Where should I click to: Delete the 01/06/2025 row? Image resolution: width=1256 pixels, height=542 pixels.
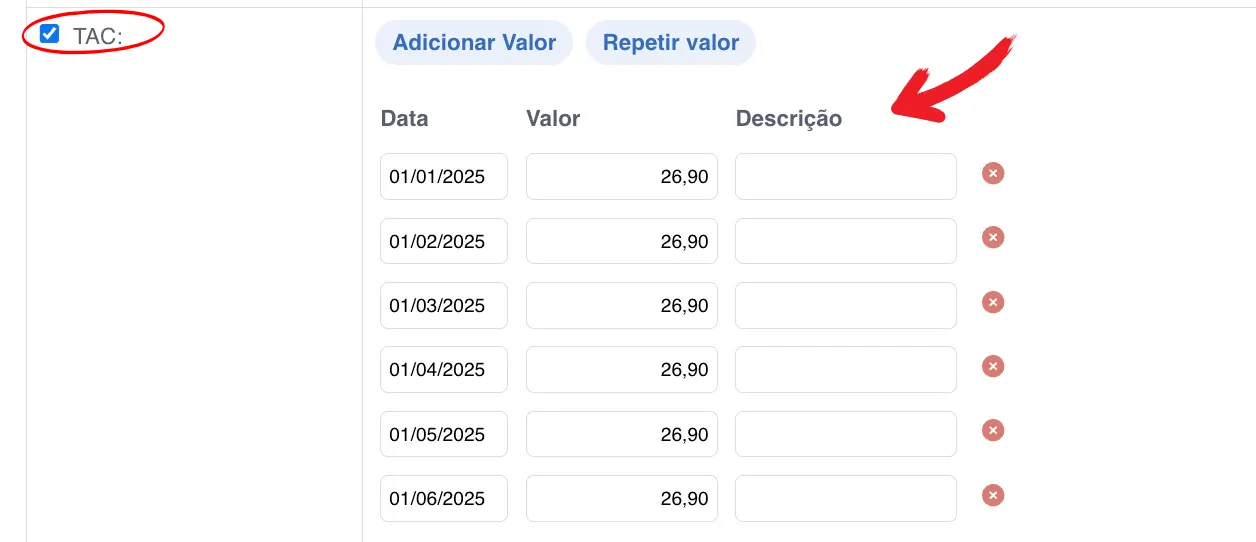click(x=993, y=495)
